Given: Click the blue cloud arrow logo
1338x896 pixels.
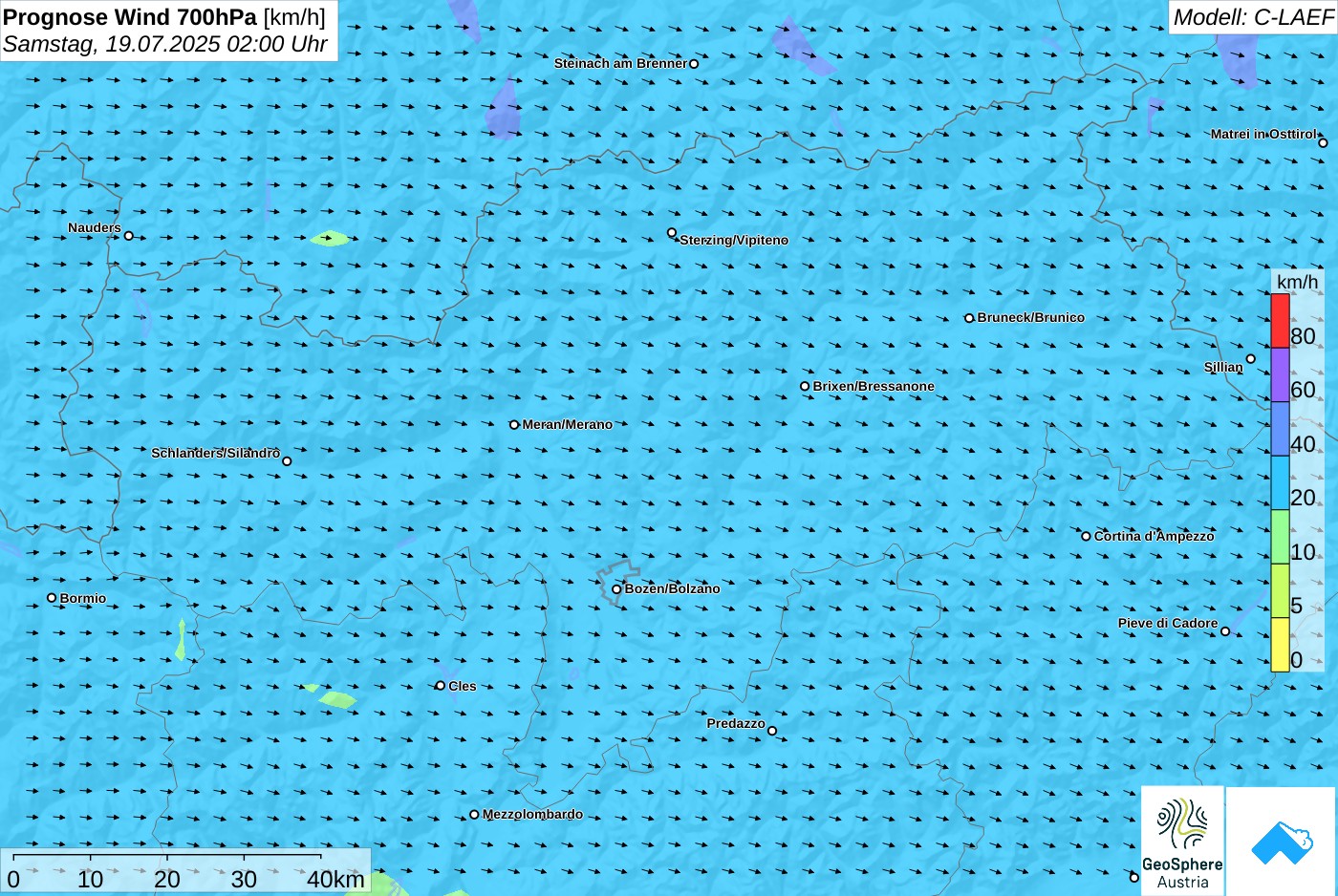Looking at the screenshot, I should click(1282, 843).
